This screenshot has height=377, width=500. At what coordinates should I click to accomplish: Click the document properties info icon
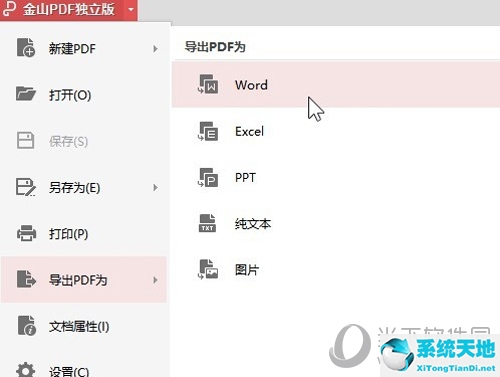[x=26, y=325]
